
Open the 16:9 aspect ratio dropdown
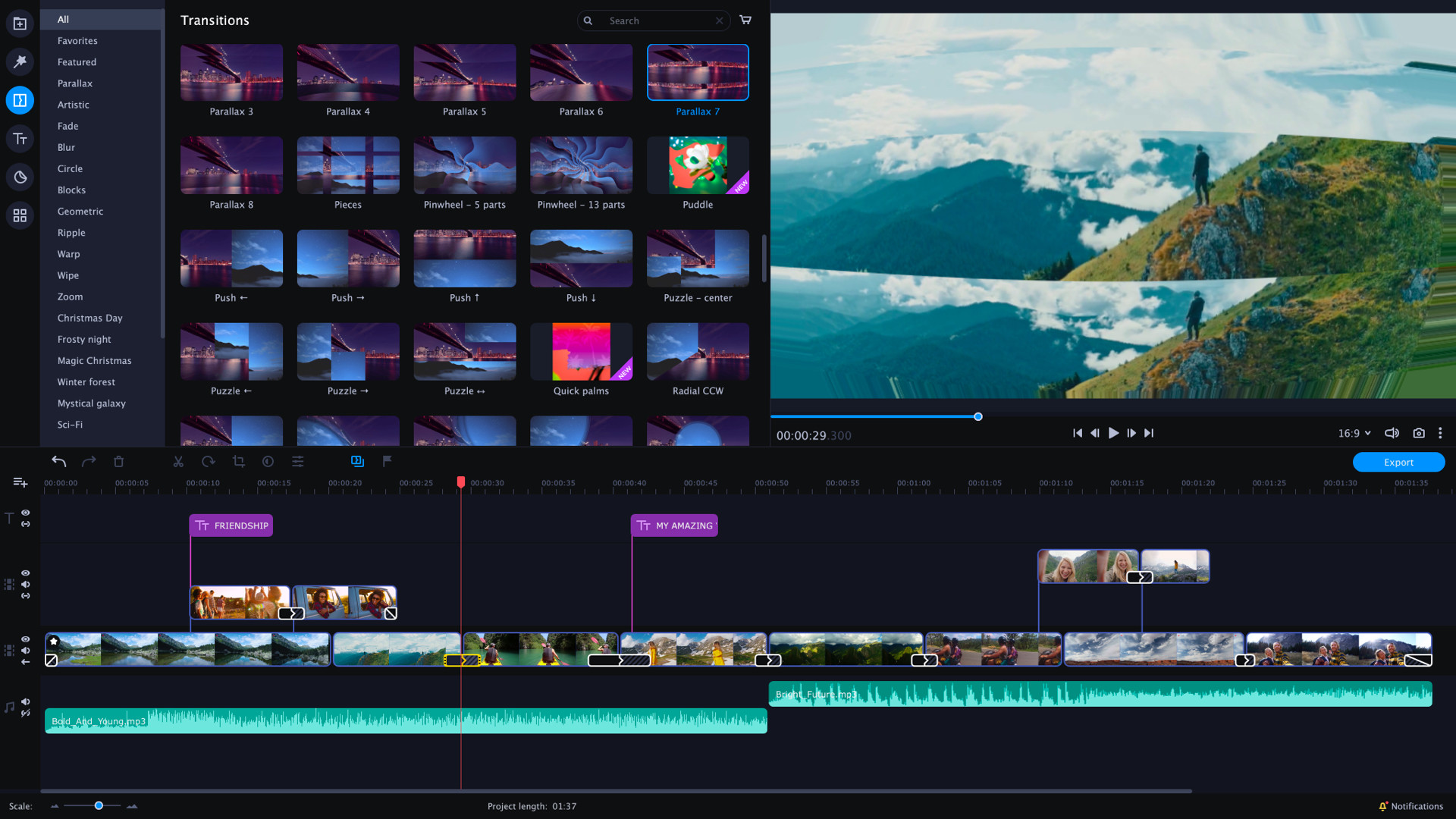[x=1354, y=433]
